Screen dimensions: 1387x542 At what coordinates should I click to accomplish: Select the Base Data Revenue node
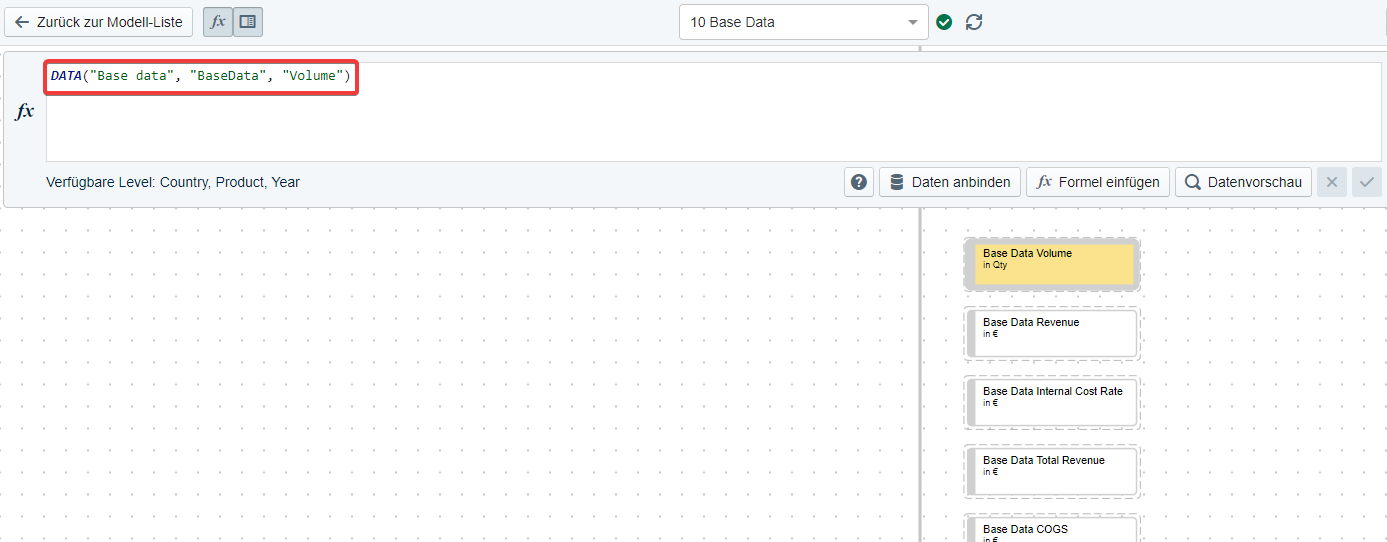click(x=1052, y=333)
